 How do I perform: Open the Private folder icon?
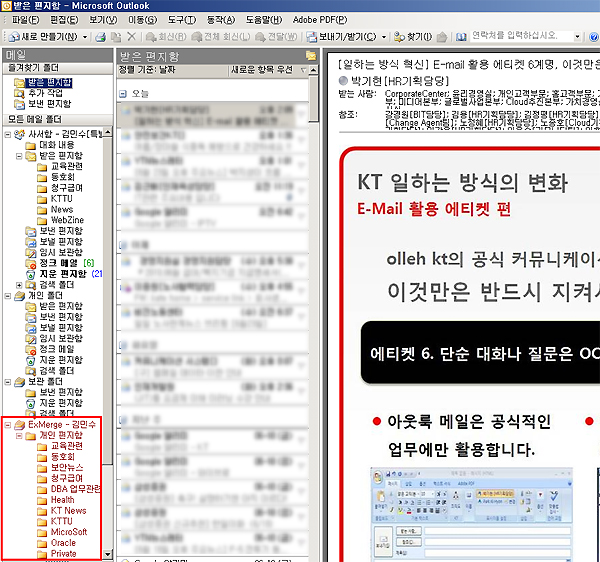[42, 554]
